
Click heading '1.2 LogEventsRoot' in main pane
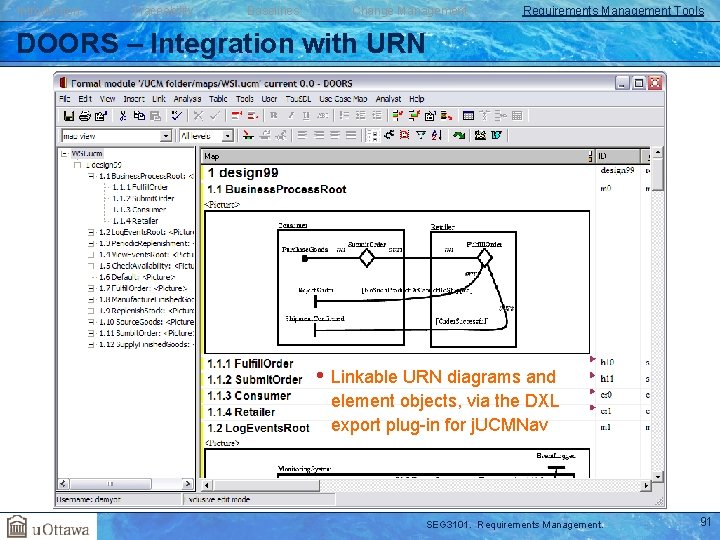(x=258, y=428)
